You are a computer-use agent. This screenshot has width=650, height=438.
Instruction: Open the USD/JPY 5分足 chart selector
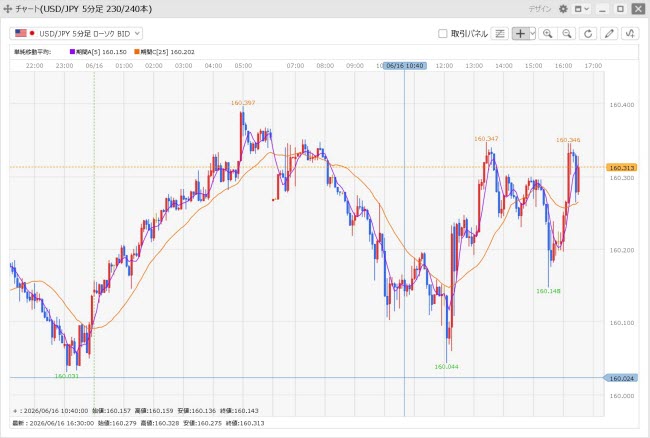76,34
